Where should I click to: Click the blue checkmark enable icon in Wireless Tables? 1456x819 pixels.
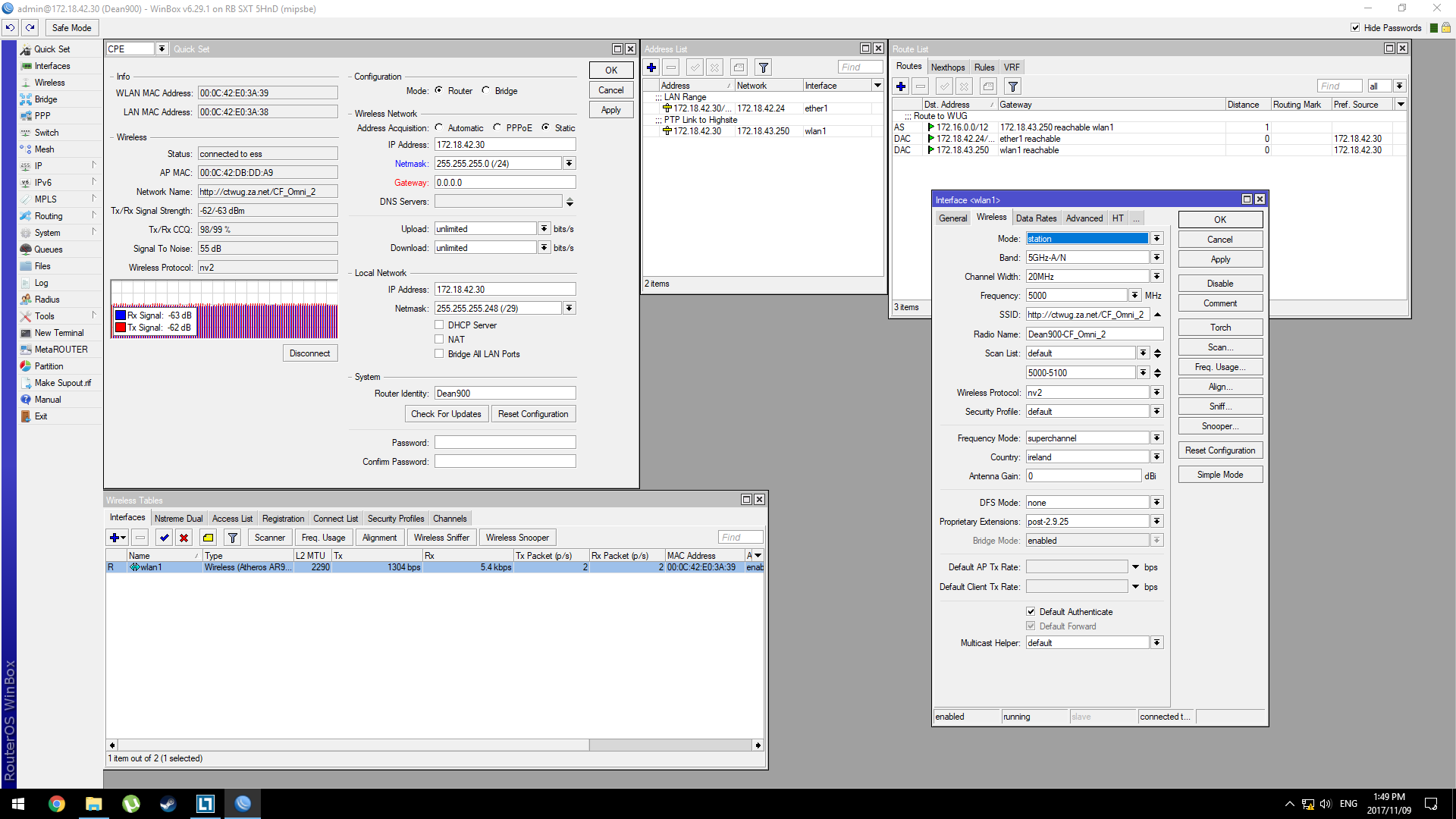pyautogui.click(x=164, y=538)
